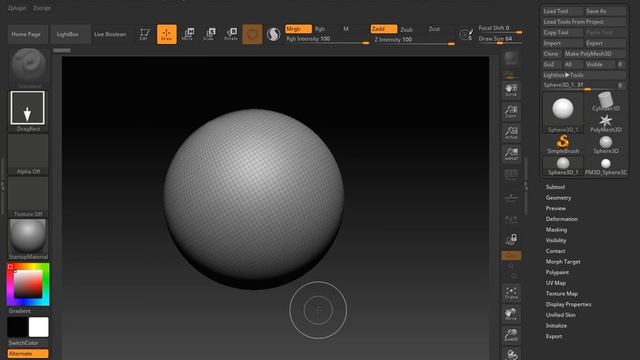Expand the UV Map section
This screenshot has width=640, height=360.
(556, 283)
